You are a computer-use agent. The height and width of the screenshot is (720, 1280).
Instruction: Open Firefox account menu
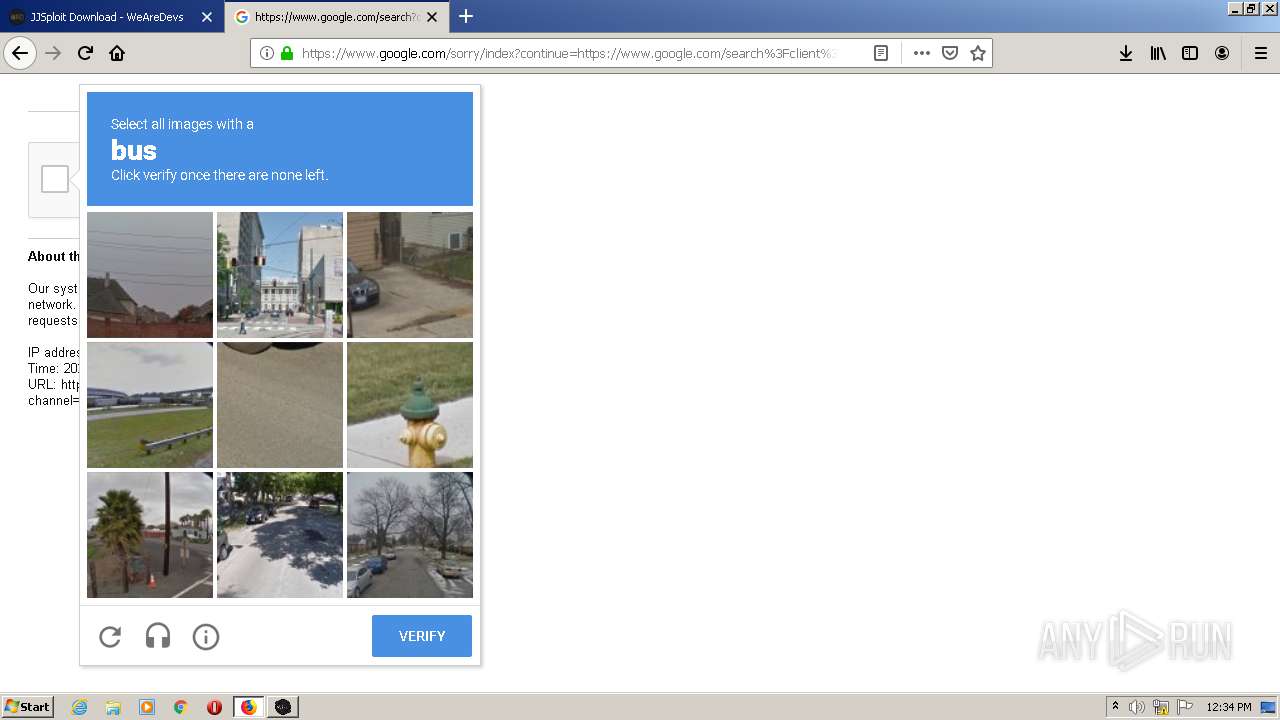(1222, 53)
